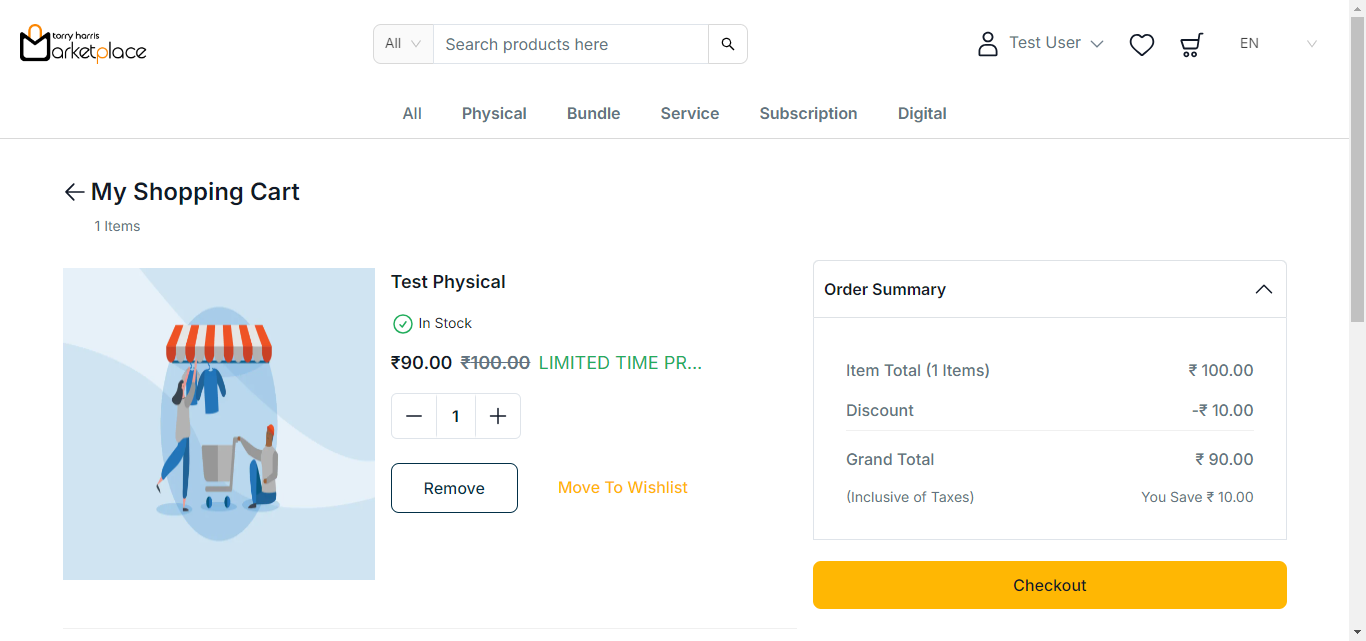Increase quantity with the plus button
1366x641 pixels.
click(x=498, y=416)
